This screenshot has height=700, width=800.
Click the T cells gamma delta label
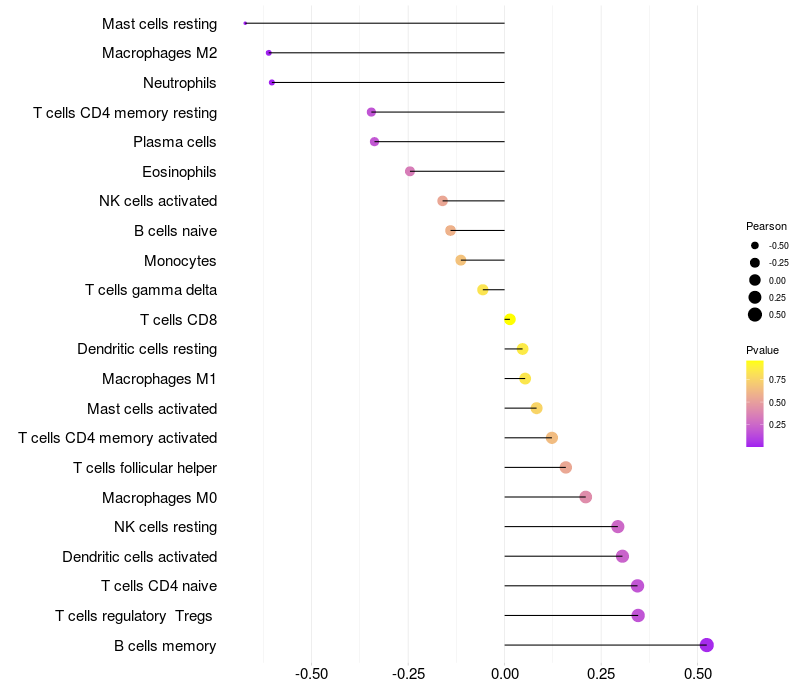(151, 290)
